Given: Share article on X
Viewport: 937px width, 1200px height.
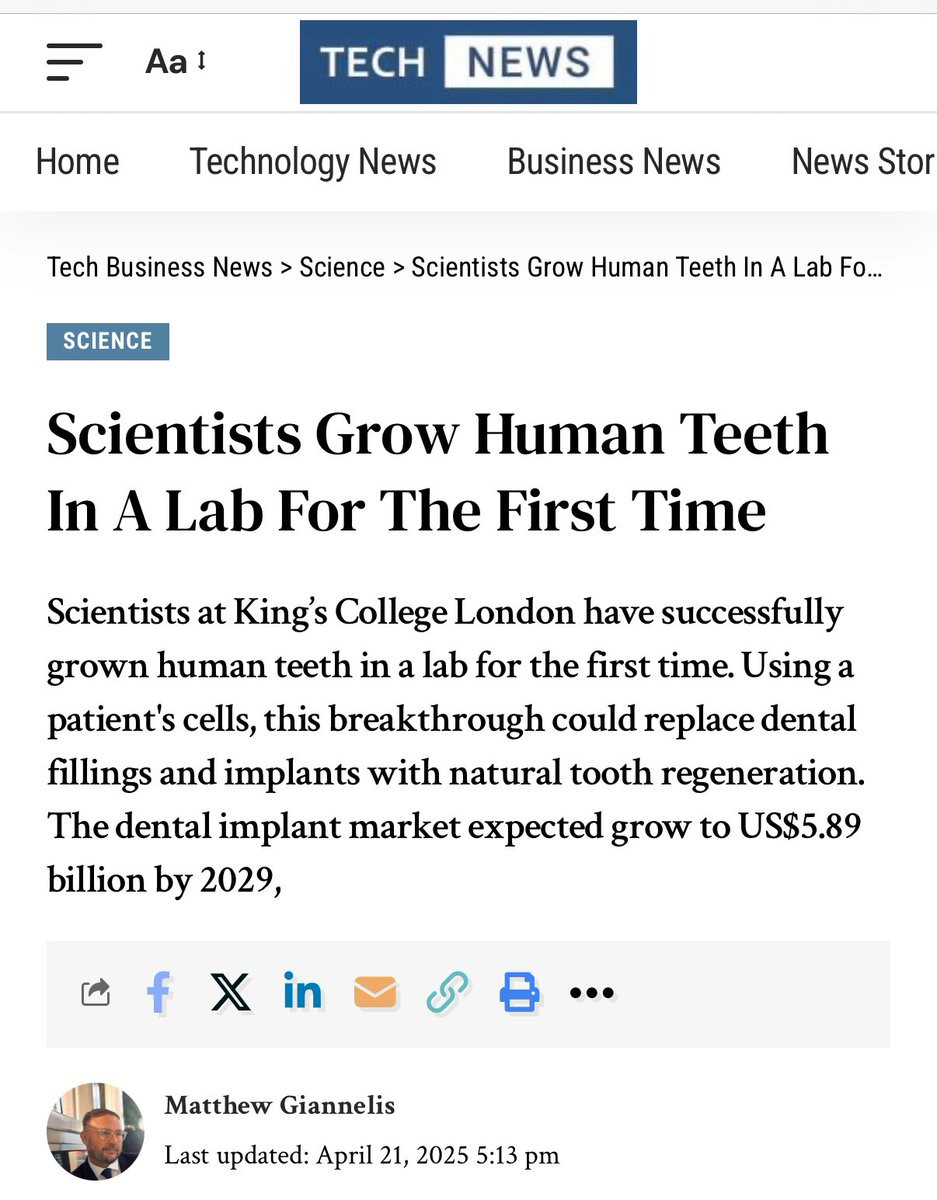Looking at the screenshot, I should click(x=231, y=993).
